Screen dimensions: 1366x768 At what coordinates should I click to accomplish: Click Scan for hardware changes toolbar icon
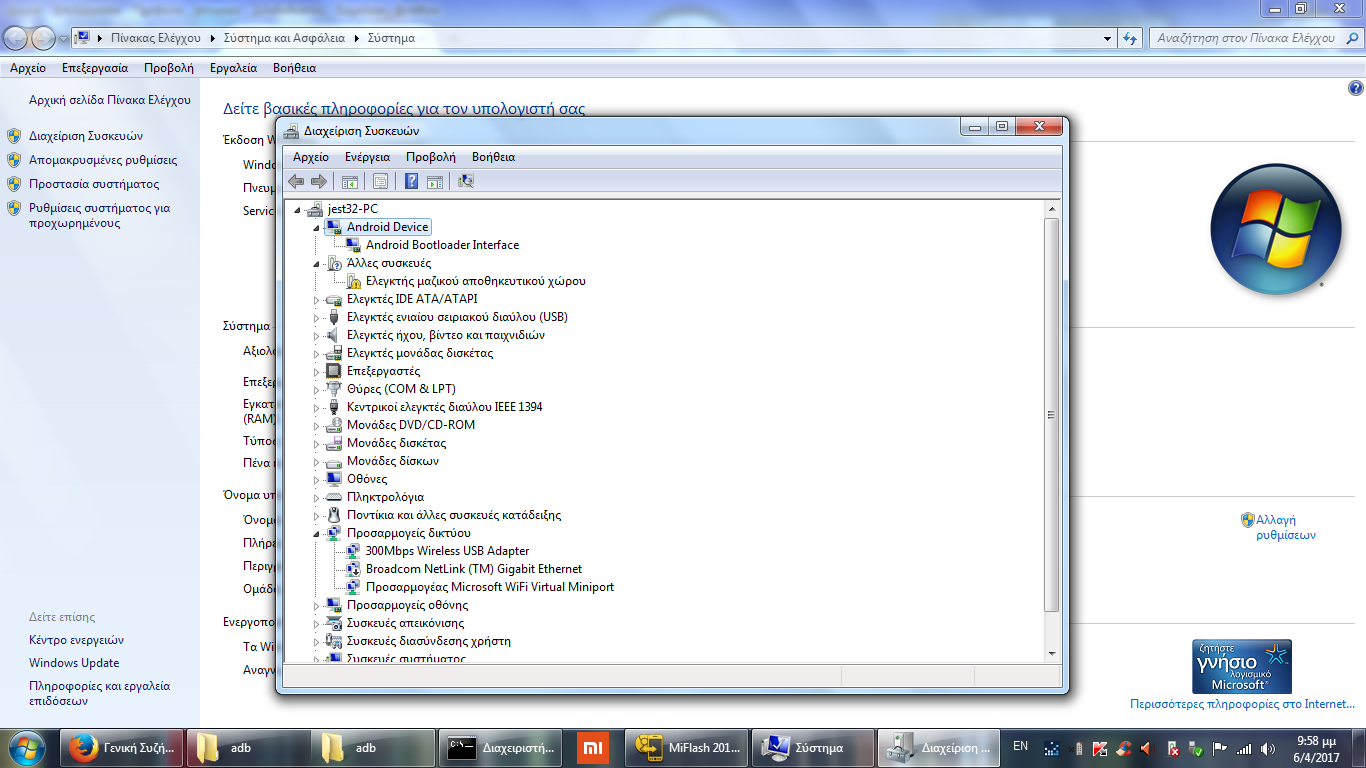[x=465, y=181]
